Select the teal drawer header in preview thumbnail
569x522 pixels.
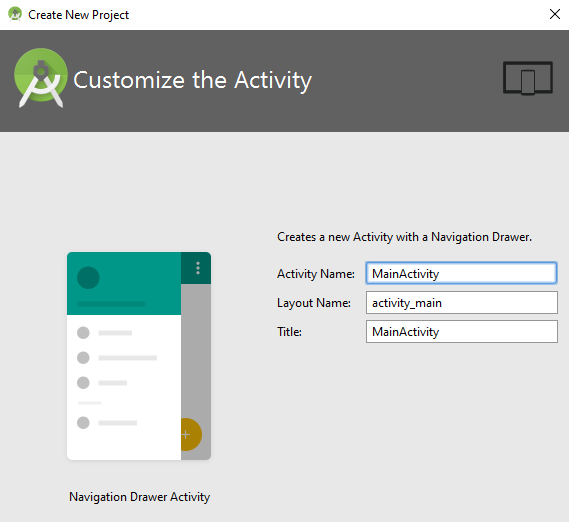[x=124, y=284]
